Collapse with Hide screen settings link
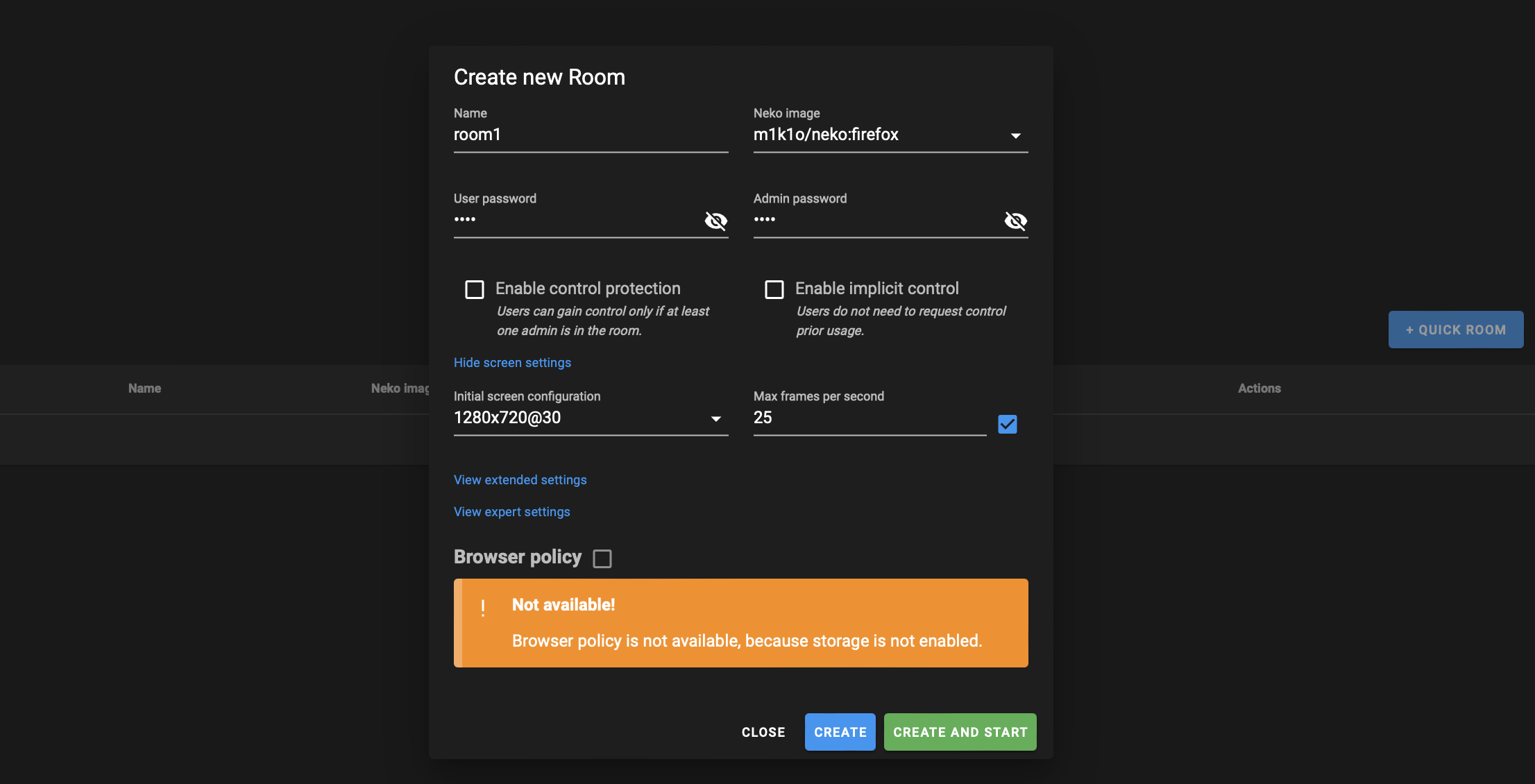The image size is (1535, 784). (x=512, y=363)
